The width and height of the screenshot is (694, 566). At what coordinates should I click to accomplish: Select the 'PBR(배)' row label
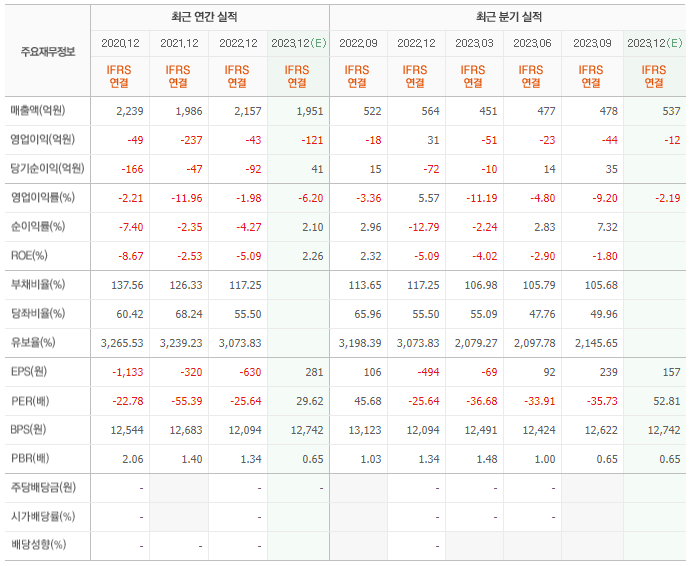[x=30, y=459]
